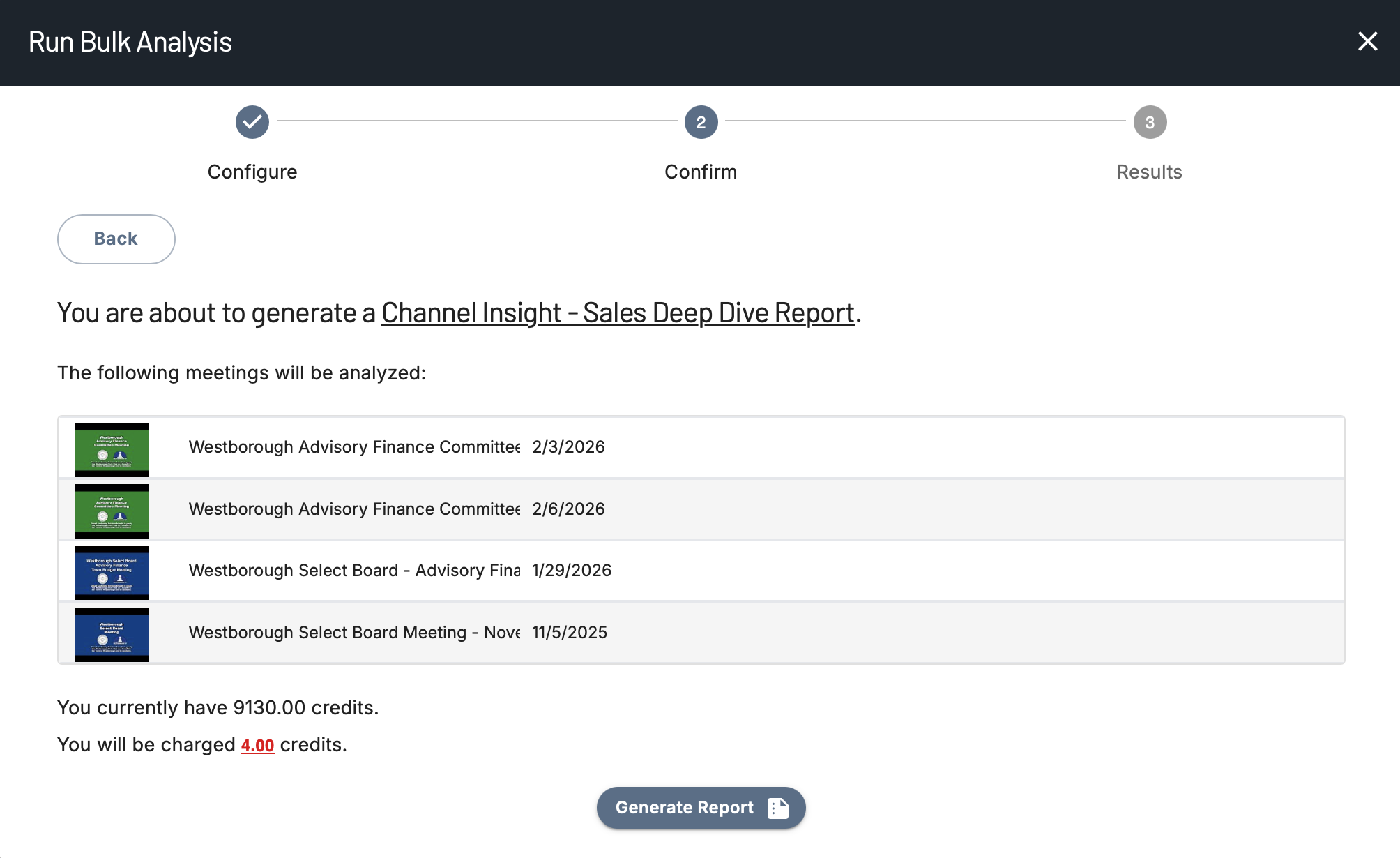Click the step 2 Confirm circle
This screenshot has width=1400, height=858.
(701, 122)
